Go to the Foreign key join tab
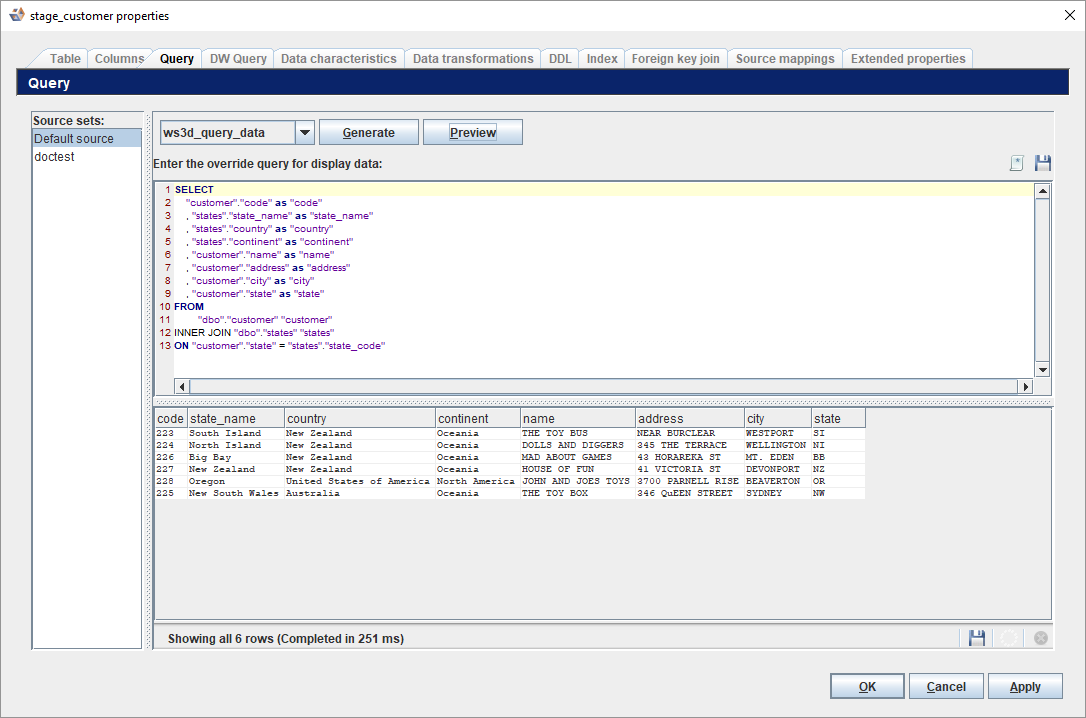1086x718 pixels. [675, 59]
